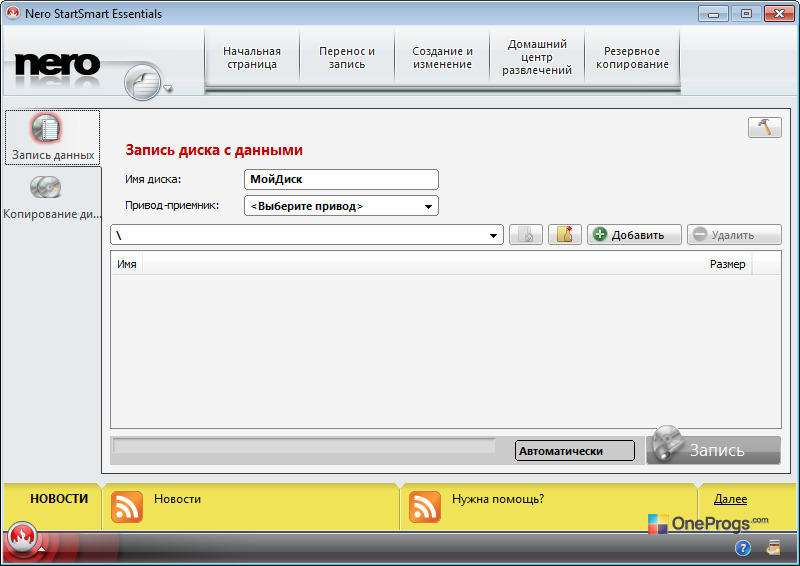Viewport: 800px width, 566px height.
Task: Switch to the Перенос и запись tab
Action: (x=347, y=58)
